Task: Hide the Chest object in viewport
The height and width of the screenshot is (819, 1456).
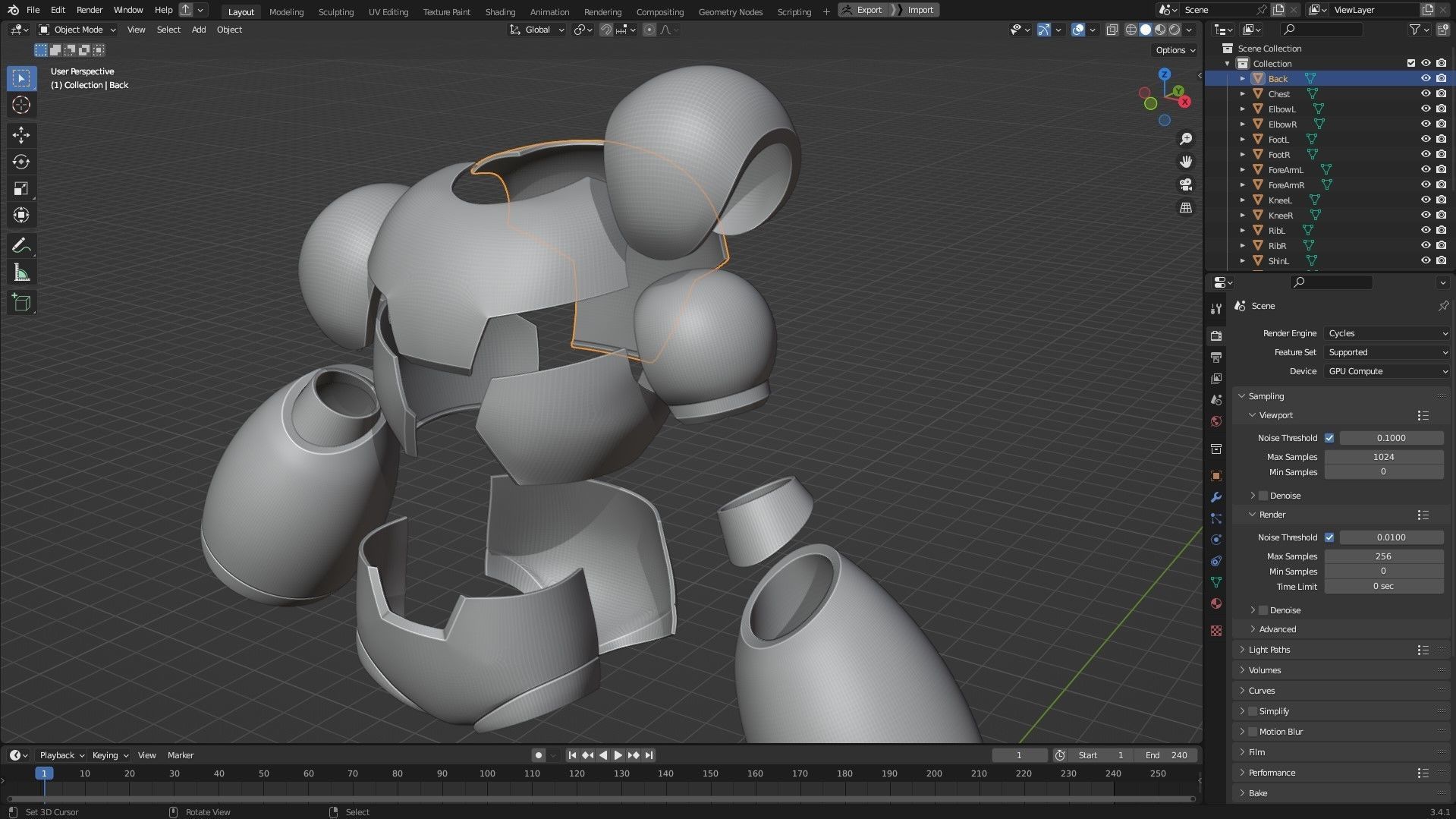Action: pyautogui.click(x=1426, y=93)
